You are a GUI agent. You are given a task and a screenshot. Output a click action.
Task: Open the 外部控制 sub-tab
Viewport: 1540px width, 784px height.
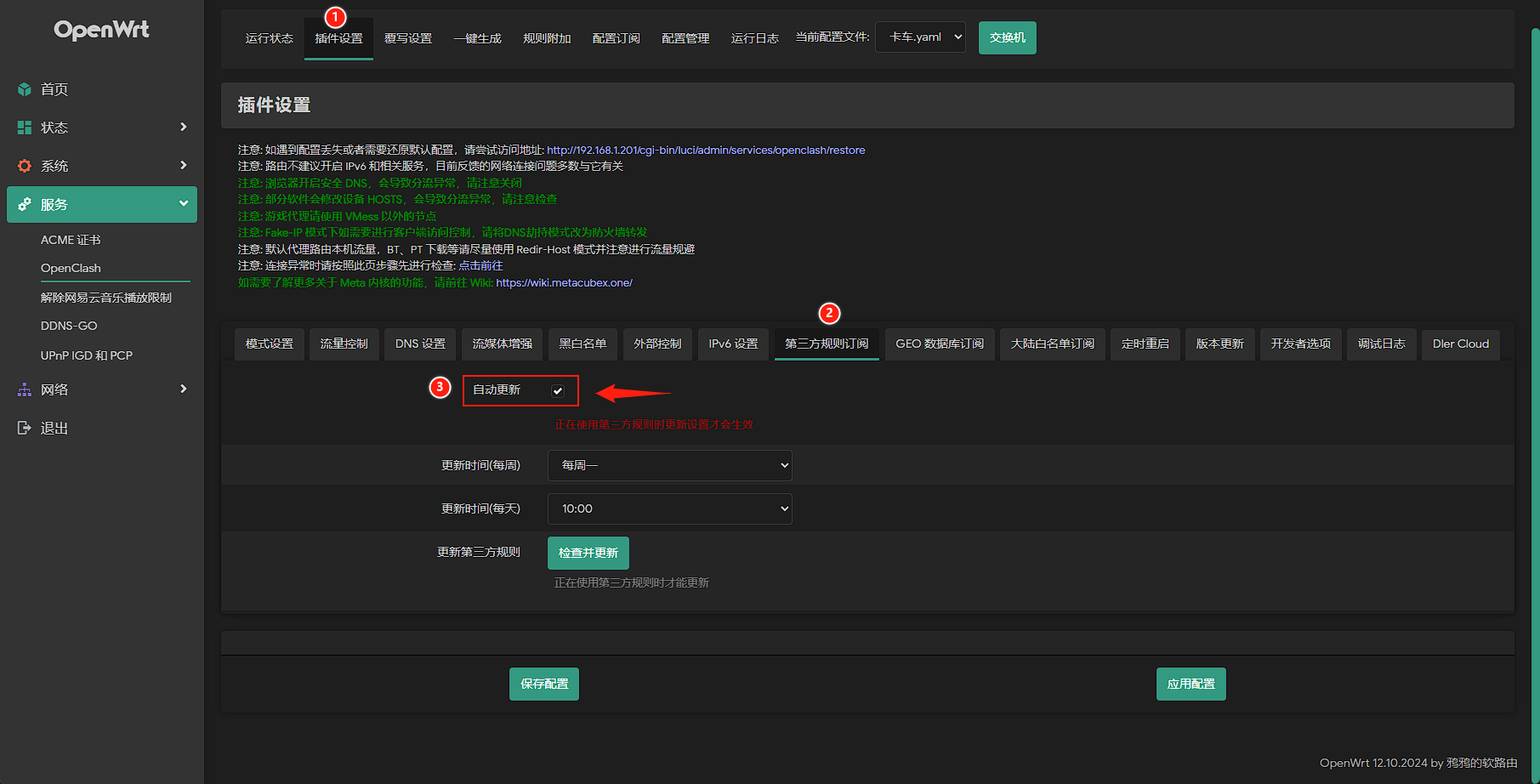click(x=657, y=344)
